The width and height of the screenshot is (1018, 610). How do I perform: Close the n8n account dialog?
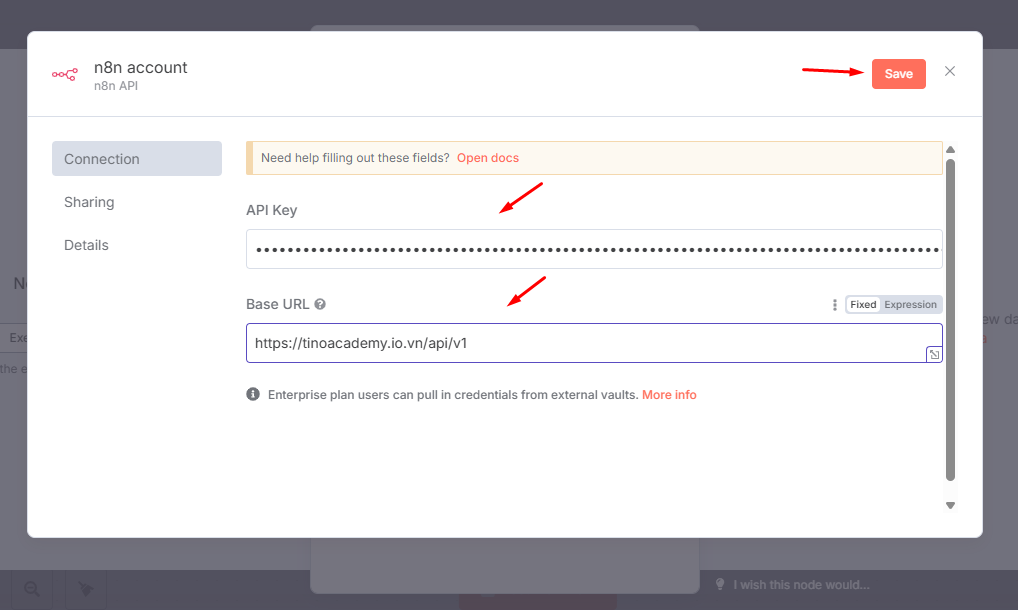point(950,71)
